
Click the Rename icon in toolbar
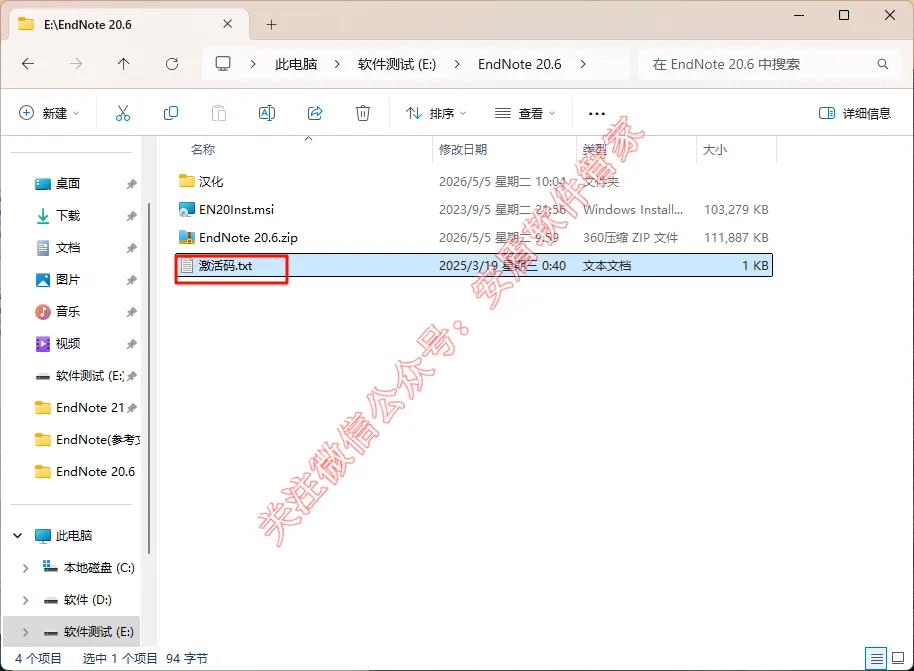(x=267, y=113)
